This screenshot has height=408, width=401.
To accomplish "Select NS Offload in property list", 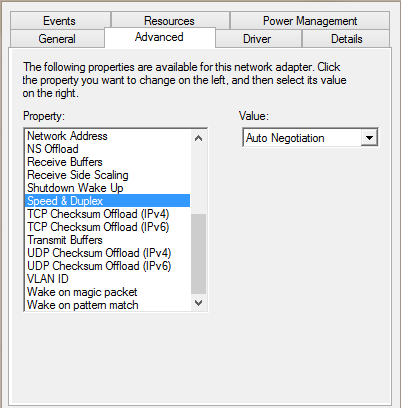I will 108,149.
